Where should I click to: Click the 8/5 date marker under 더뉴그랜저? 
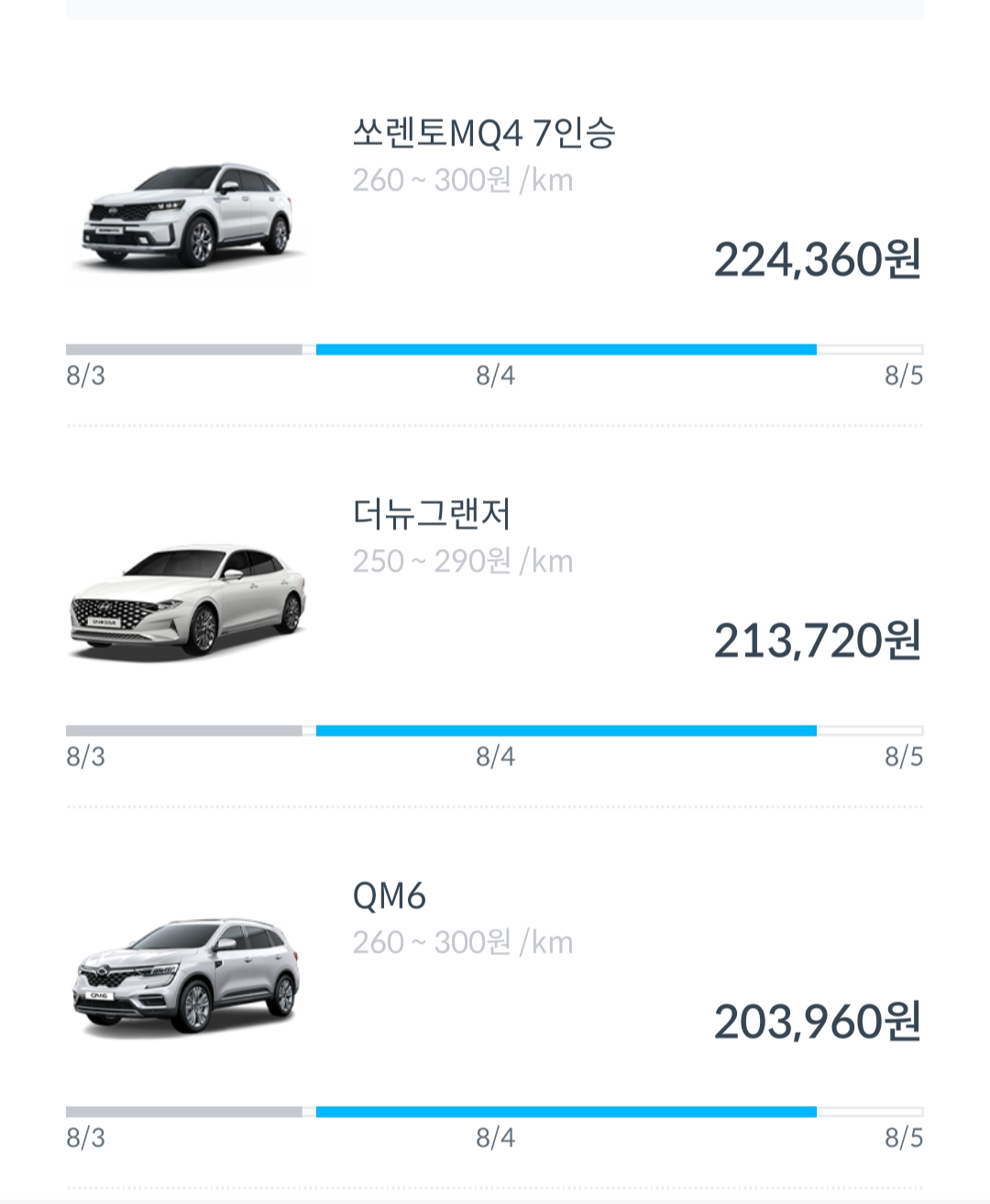coord(904,757)
